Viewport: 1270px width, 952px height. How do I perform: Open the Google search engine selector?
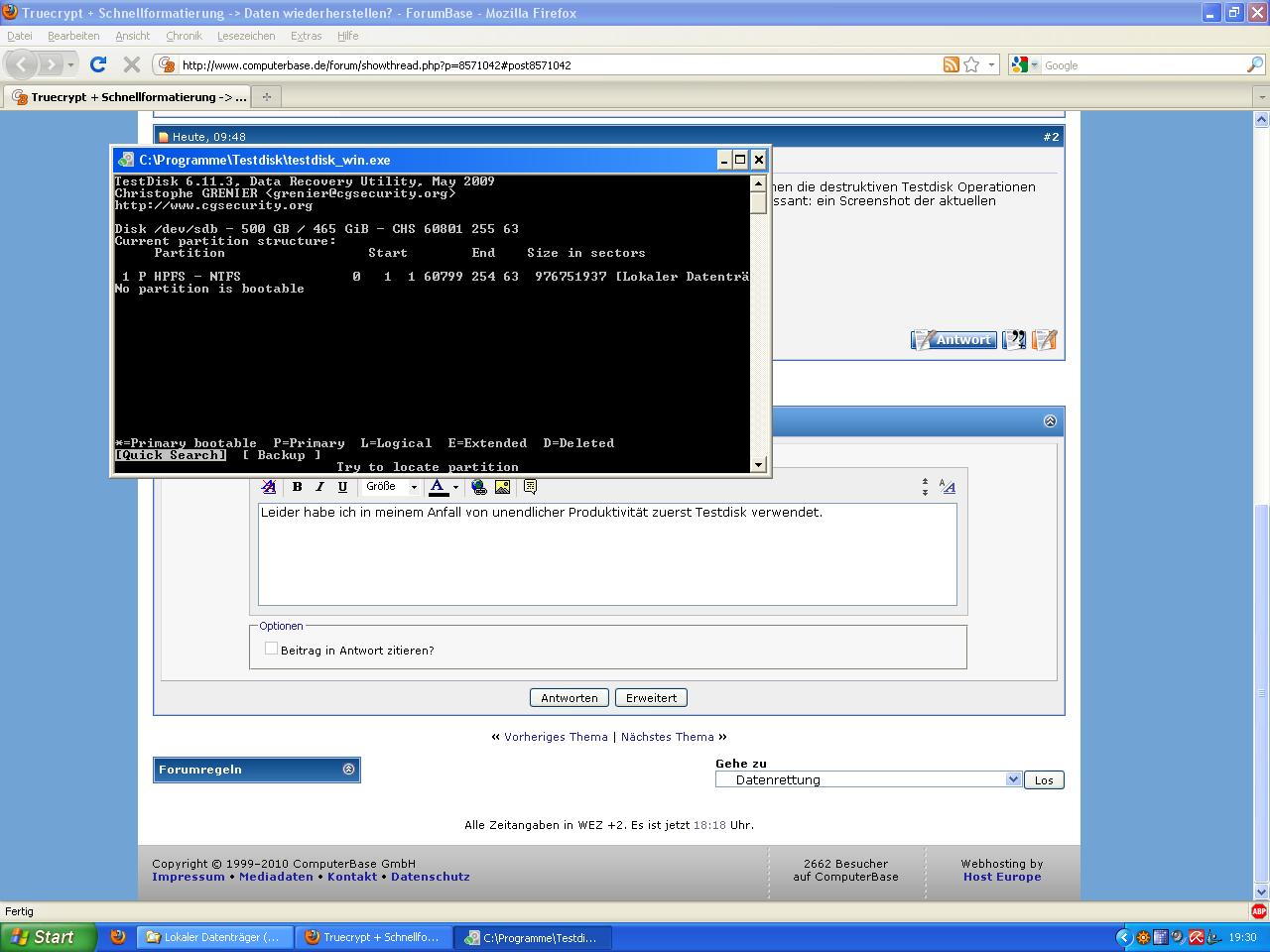(1024, 64)
